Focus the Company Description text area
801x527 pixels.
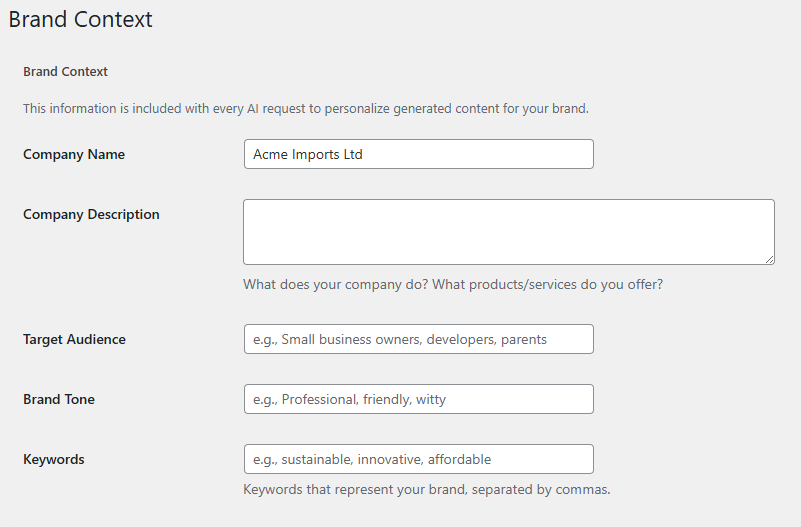tap(509, 232)
